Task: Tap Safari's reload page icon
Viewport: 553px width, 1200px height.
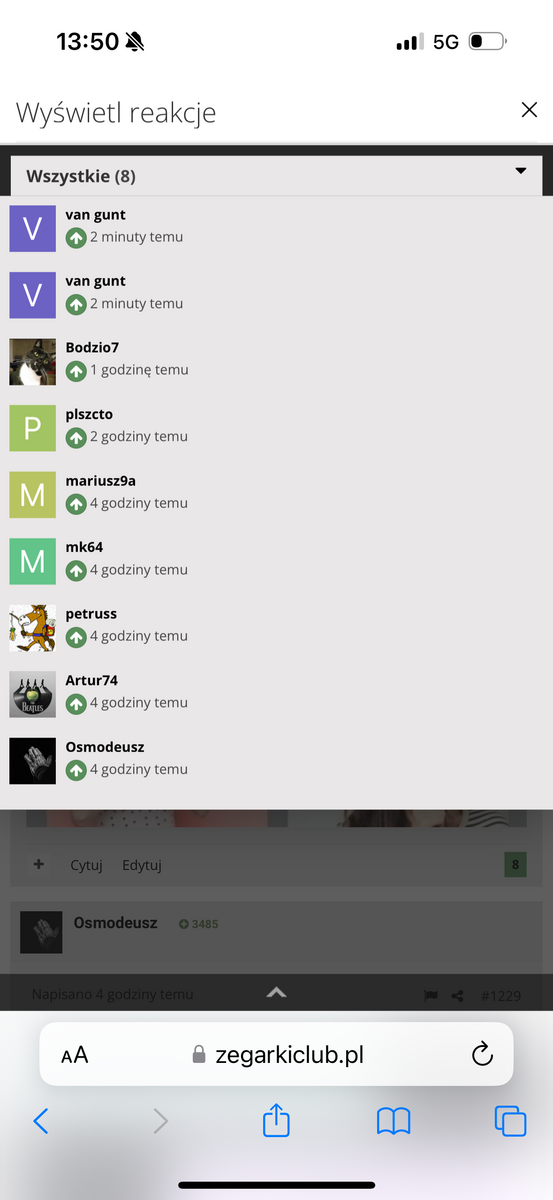Action: 482,1054
